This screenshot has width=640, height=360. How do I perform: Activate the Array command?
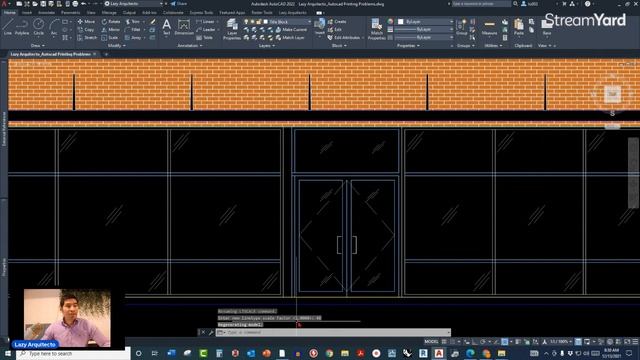[133, 38]
